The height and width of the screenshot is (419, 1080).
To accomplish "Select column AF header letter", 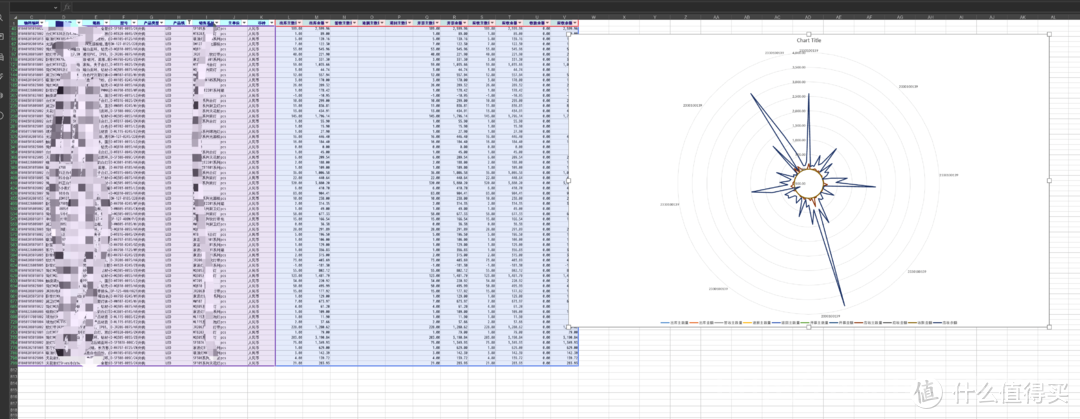I will [869, 17].
